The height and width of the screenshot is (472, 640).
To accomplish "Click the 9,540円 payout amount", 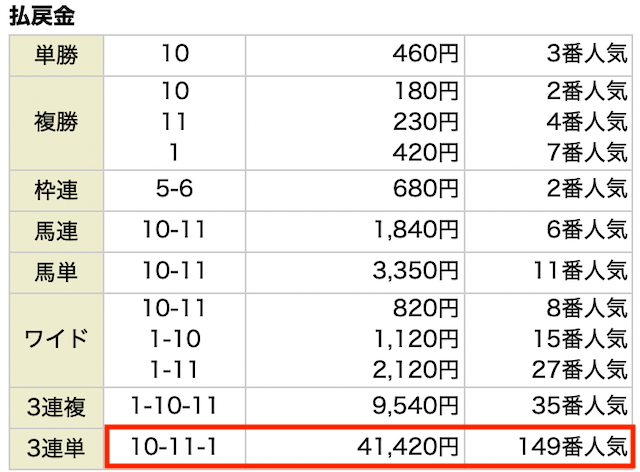I will 415,406.
